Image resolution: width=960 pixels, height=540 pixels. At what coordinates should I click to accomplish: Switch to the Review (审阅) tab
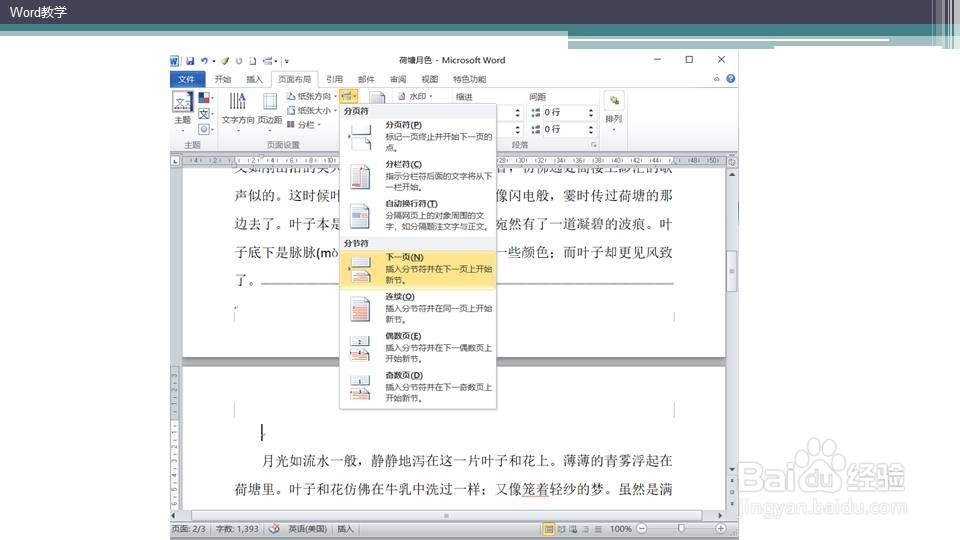tap(398, 79)
